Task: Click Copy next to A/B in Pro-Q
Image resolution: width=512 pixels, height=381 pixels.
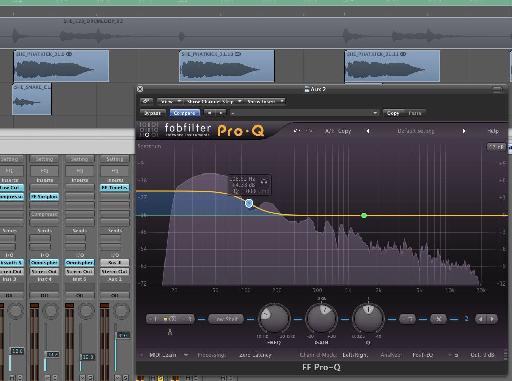Action: coord(344,131)
